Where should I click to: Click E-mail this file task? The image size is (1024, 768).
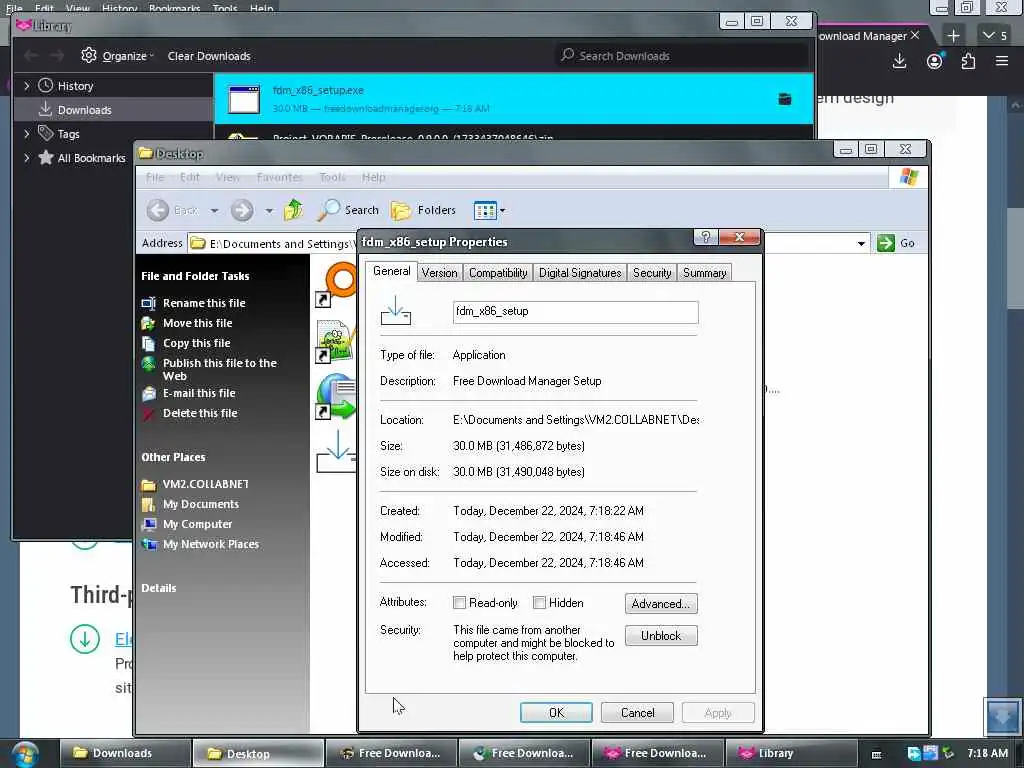coord(199,392)
